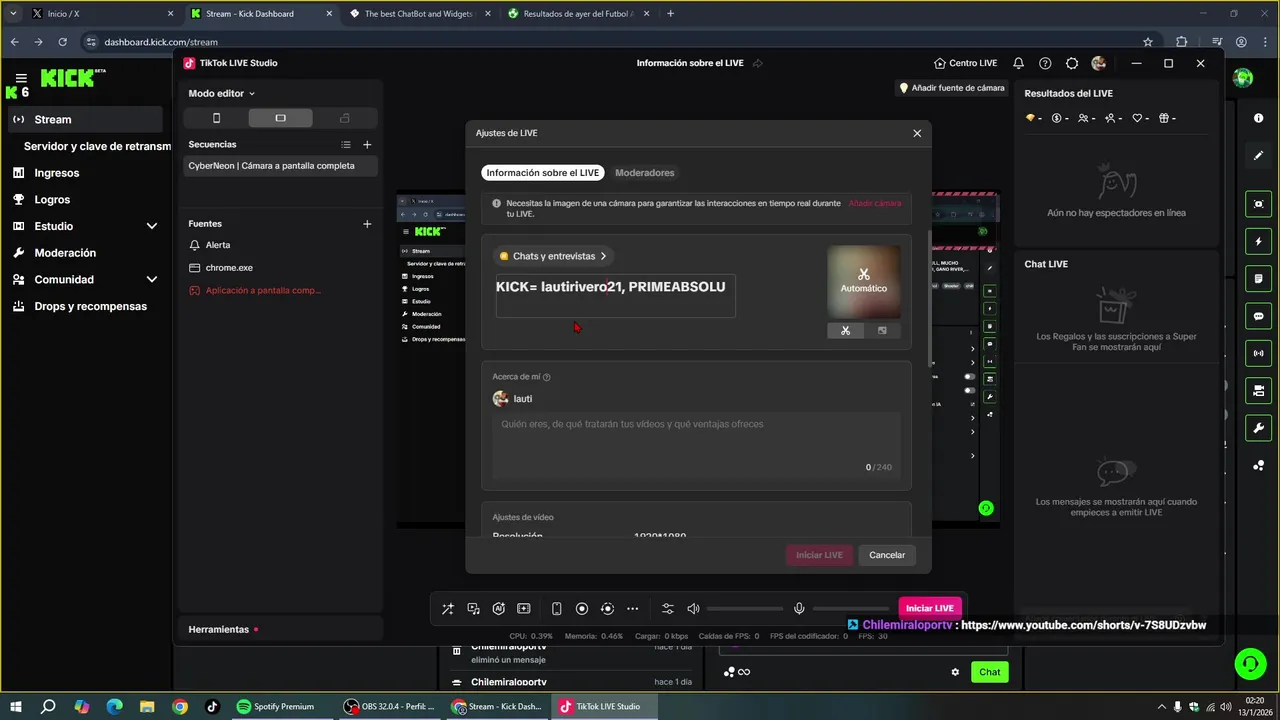This screenshot has height=720, width=1280.
Task: Expand Kick Comunidad menu
Action: (85, 280)
